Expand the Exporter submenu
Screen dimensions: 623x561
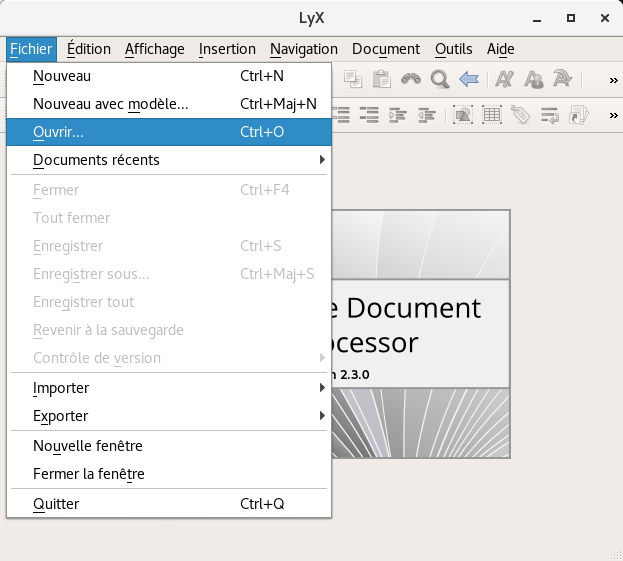point(169,416)
